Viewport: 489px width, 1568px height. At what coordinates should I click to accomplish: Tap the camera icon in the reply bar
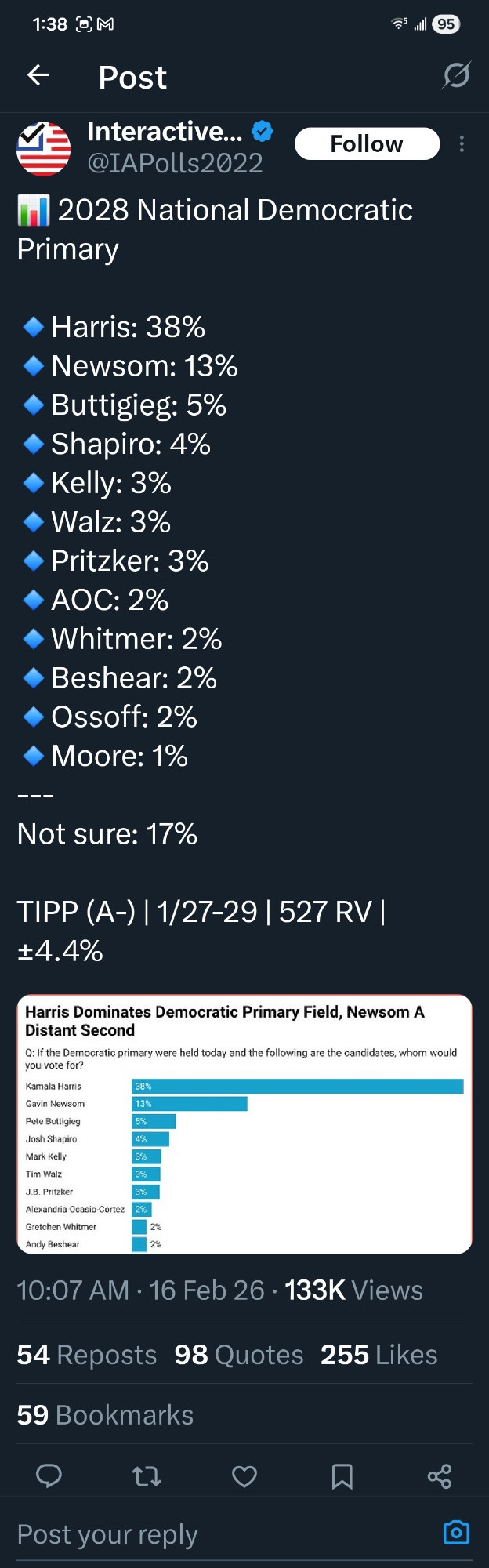tap(456, 1532)
